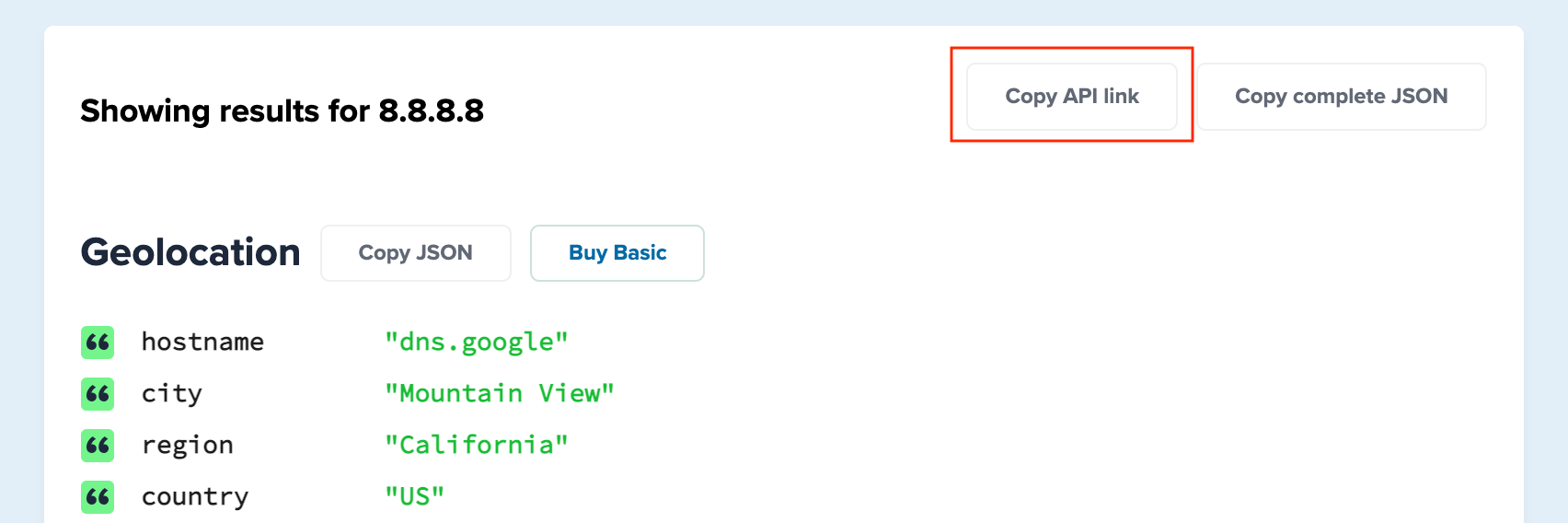
Task: Copy JSON for the Geolocation section
Action: tap(416, 253)
